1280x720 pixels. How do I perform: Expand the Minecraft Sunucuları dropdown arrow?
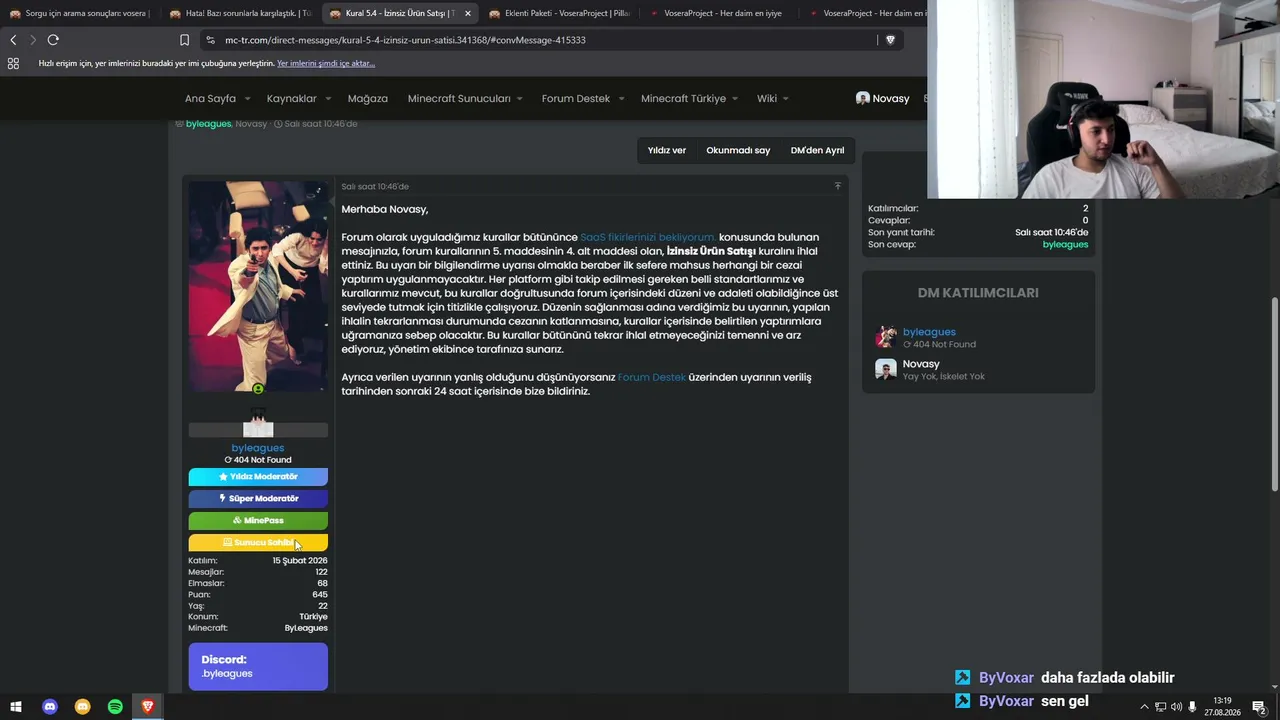519,99
